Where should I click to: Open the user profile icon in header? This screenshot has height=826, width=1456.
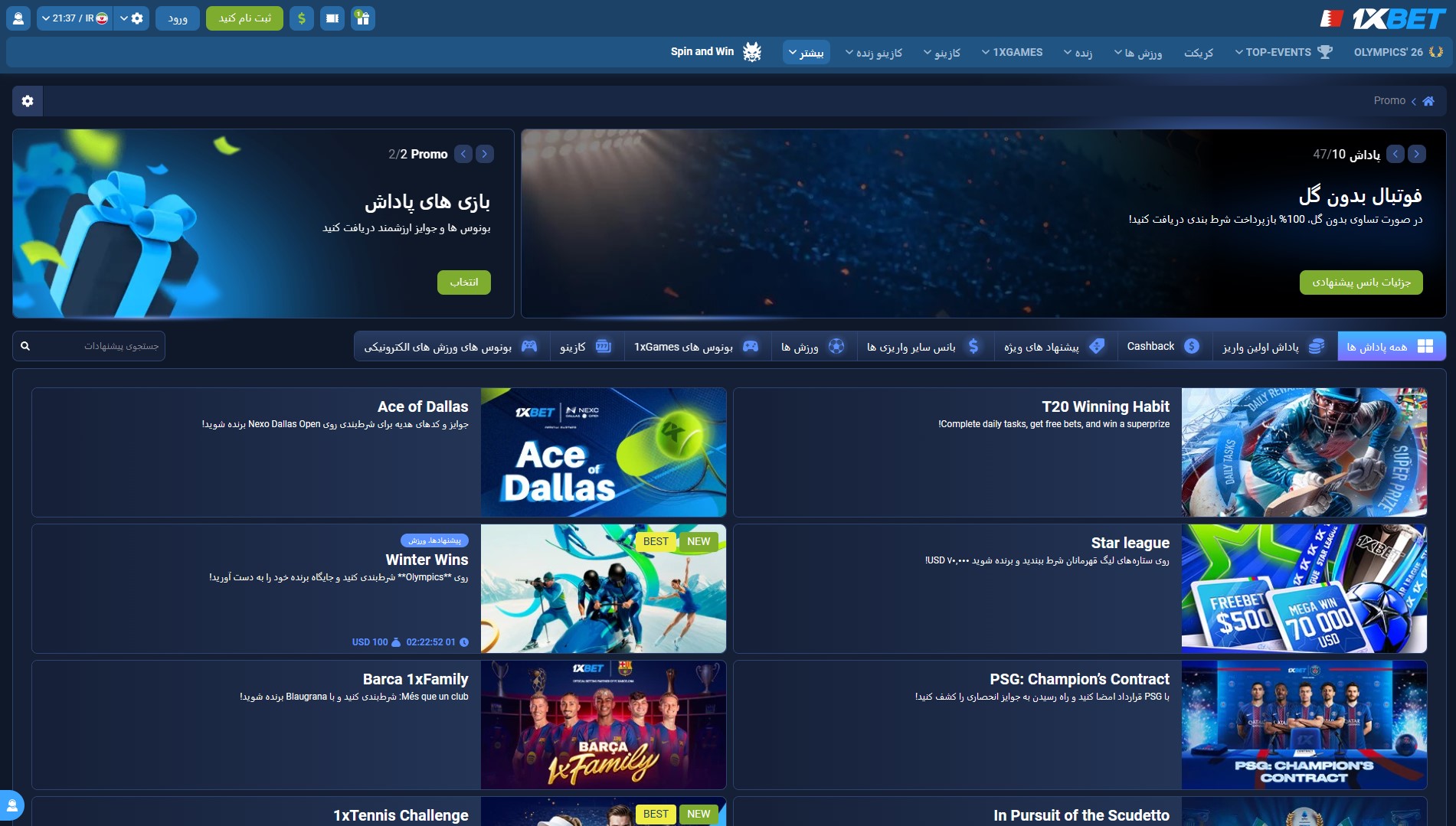click(18, 18)
